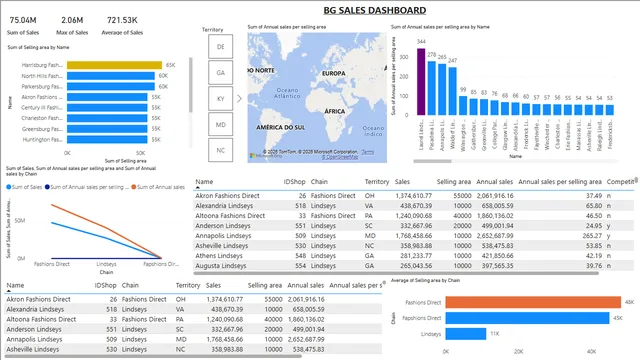
Task: Click the Lindseys 11K average bar
Action: click(x=466, y=333)
